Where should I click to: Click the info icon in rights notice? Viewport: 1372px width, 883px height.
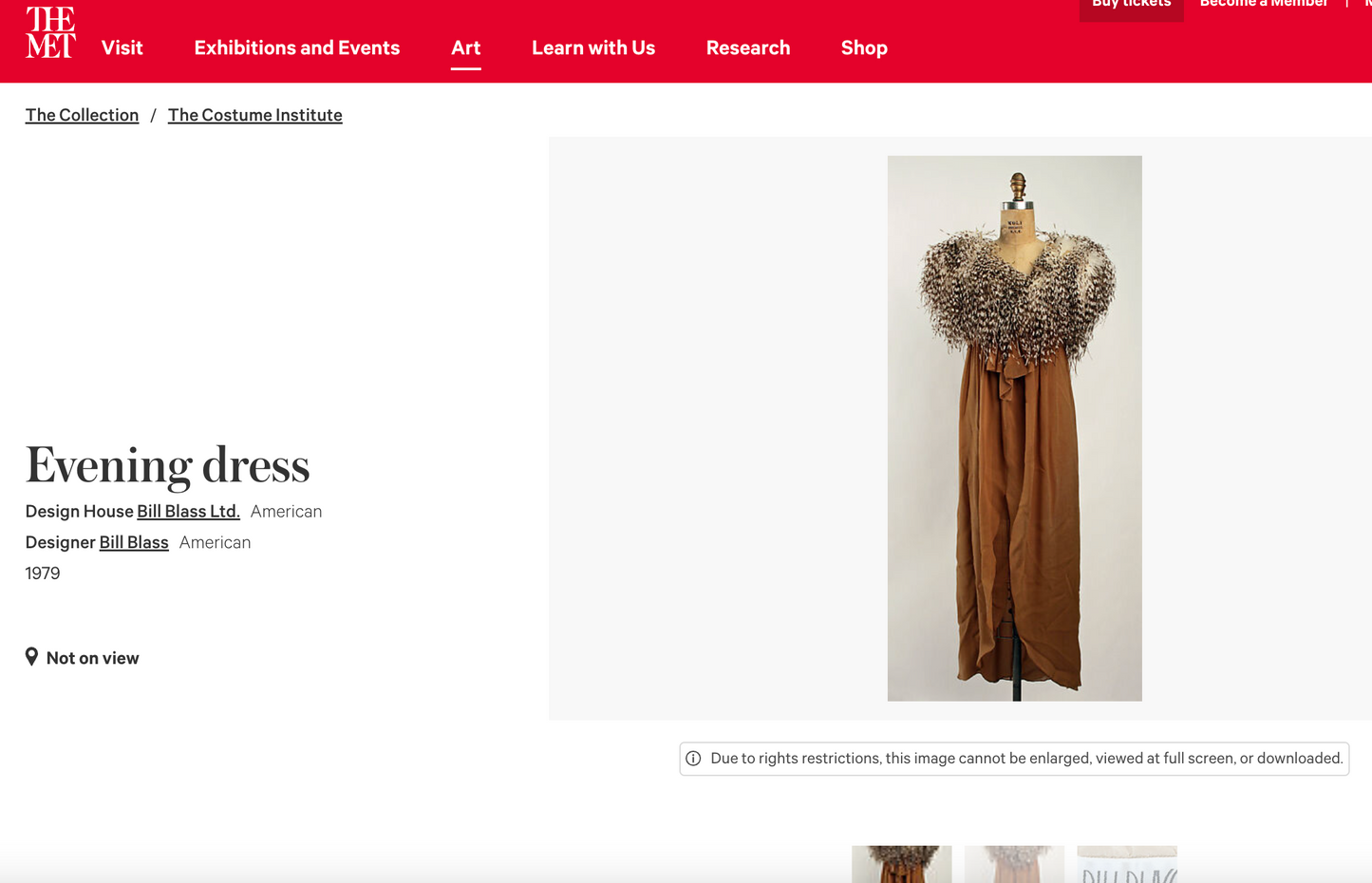[x=693, y=759]
